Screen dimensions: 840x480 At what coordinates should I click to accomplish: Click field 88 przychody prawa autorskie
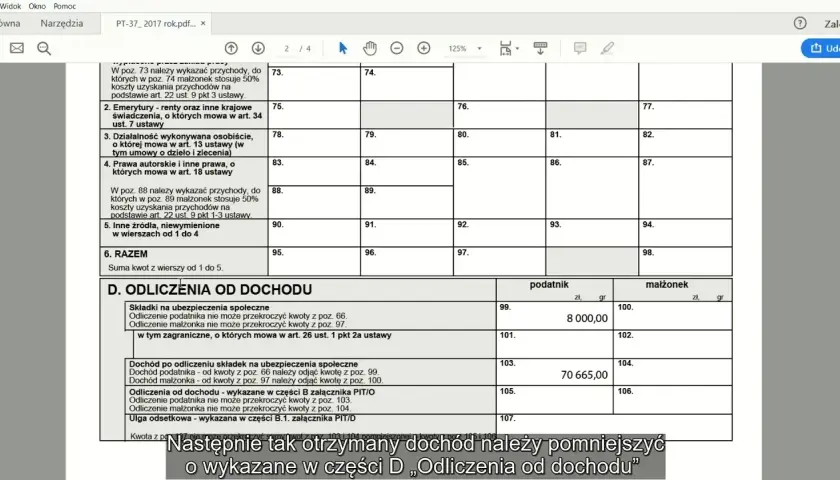(x=314, y=202)
